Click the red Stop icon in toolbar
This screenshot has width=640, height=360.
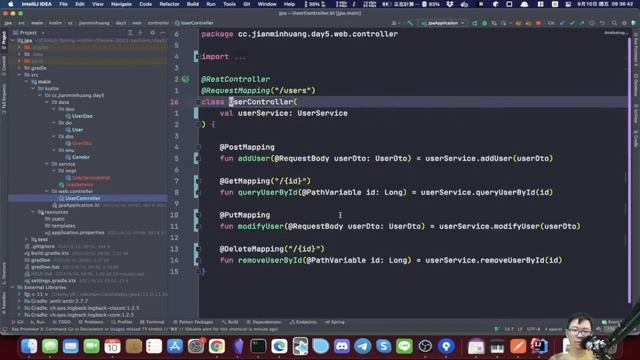click(x=538, y=23)
